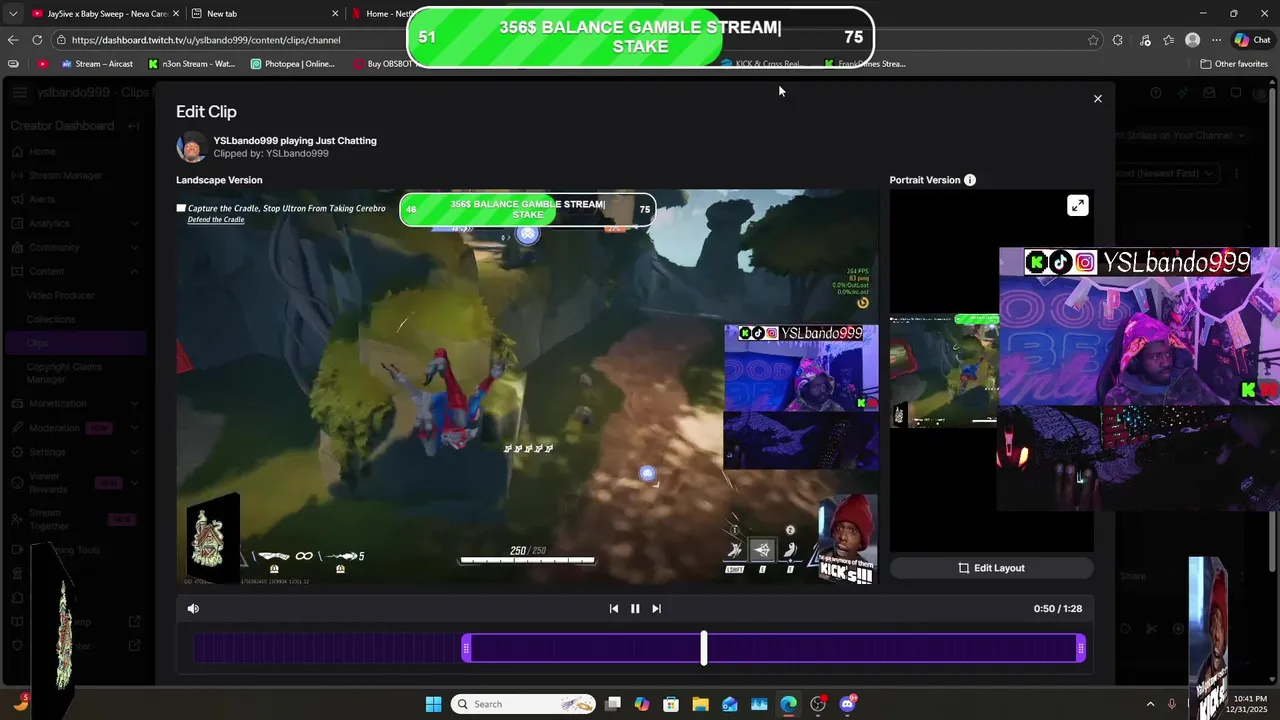This screenshot has height=720, width=1280.
Task: Click the left trim handle on timeline
Action: (x=466, y=649)
